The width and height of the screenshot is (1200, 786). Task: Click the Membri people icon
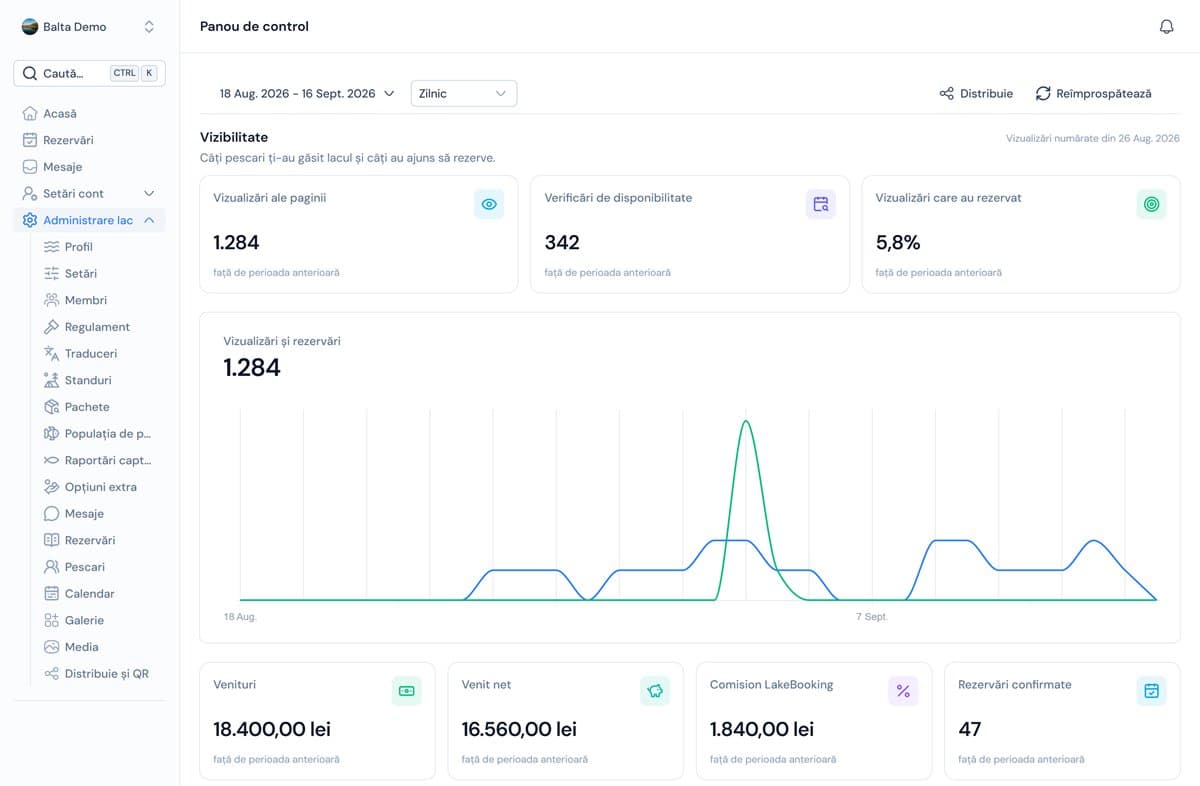point(52,300)
